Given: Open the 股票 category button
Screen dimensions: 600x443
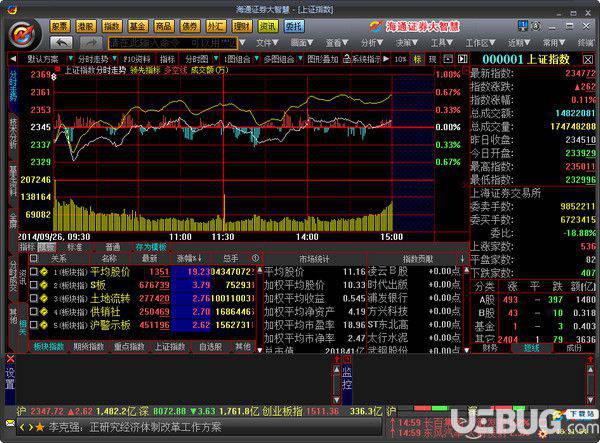Looking at the screenshot, I should coord(59,26).
